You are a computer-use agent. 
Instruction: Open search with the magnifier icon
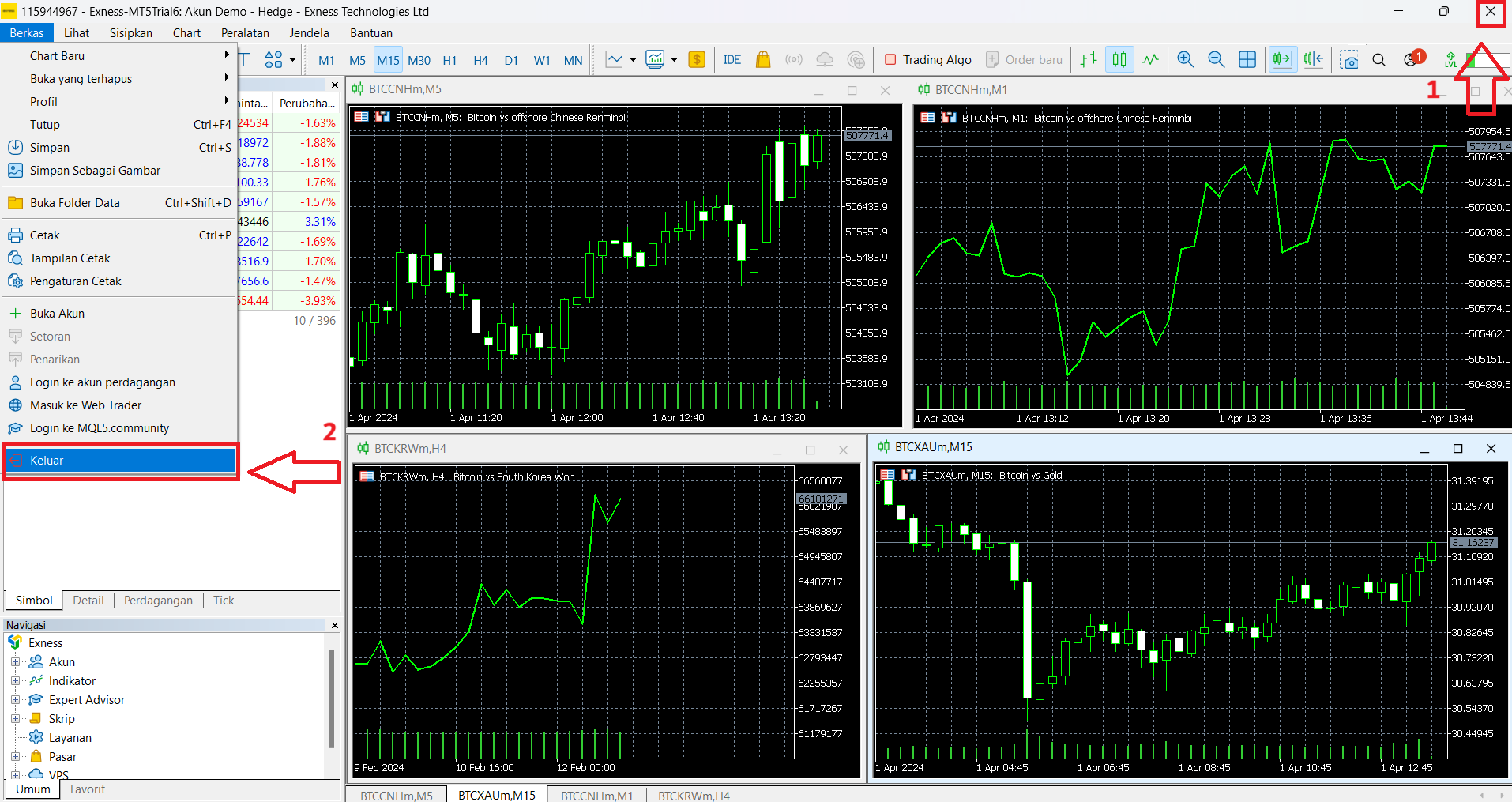[1379, 59]
